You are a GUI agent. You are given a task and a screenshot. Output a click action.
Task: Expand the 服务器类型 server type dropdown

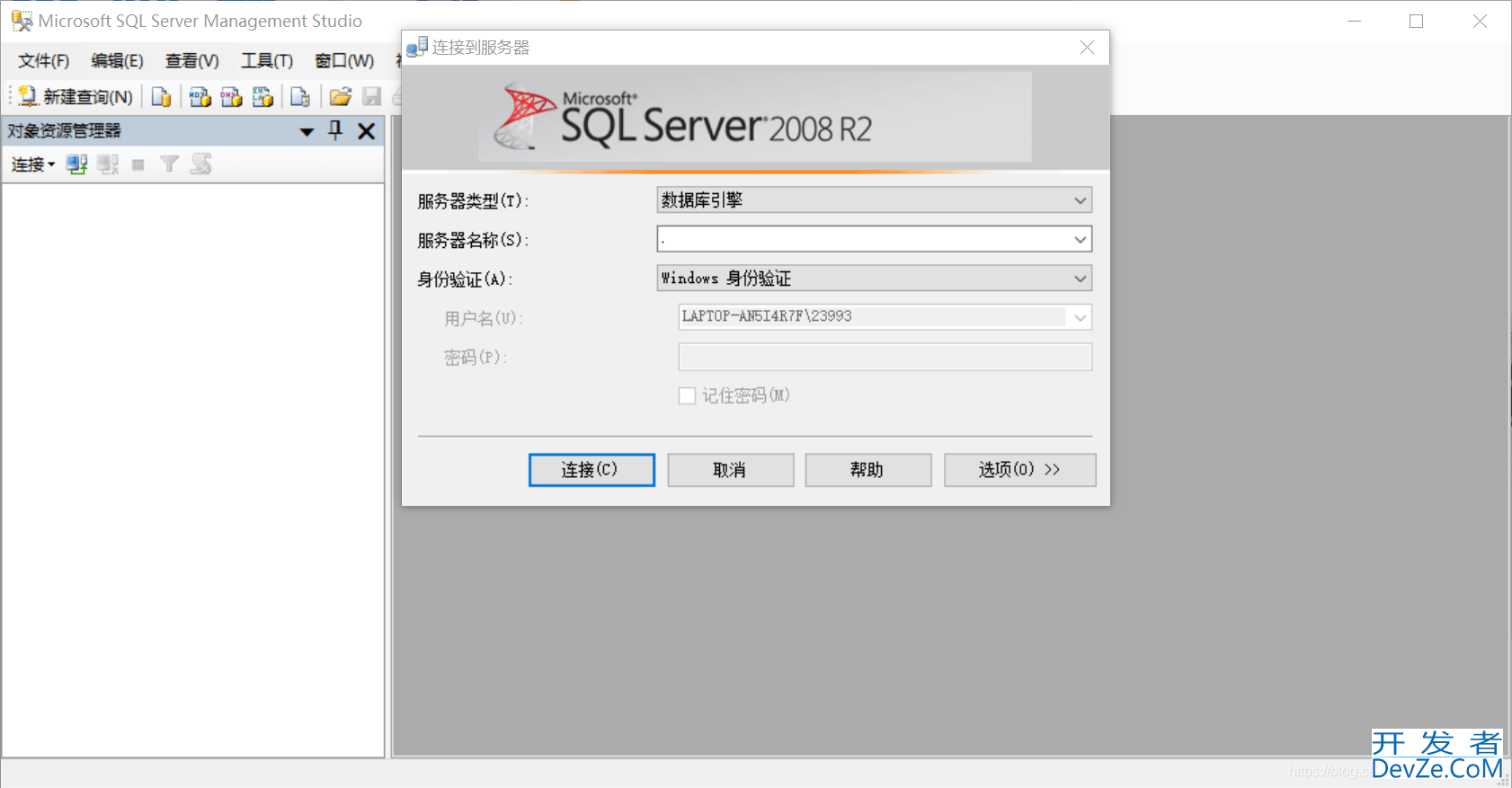point(1080,200)
